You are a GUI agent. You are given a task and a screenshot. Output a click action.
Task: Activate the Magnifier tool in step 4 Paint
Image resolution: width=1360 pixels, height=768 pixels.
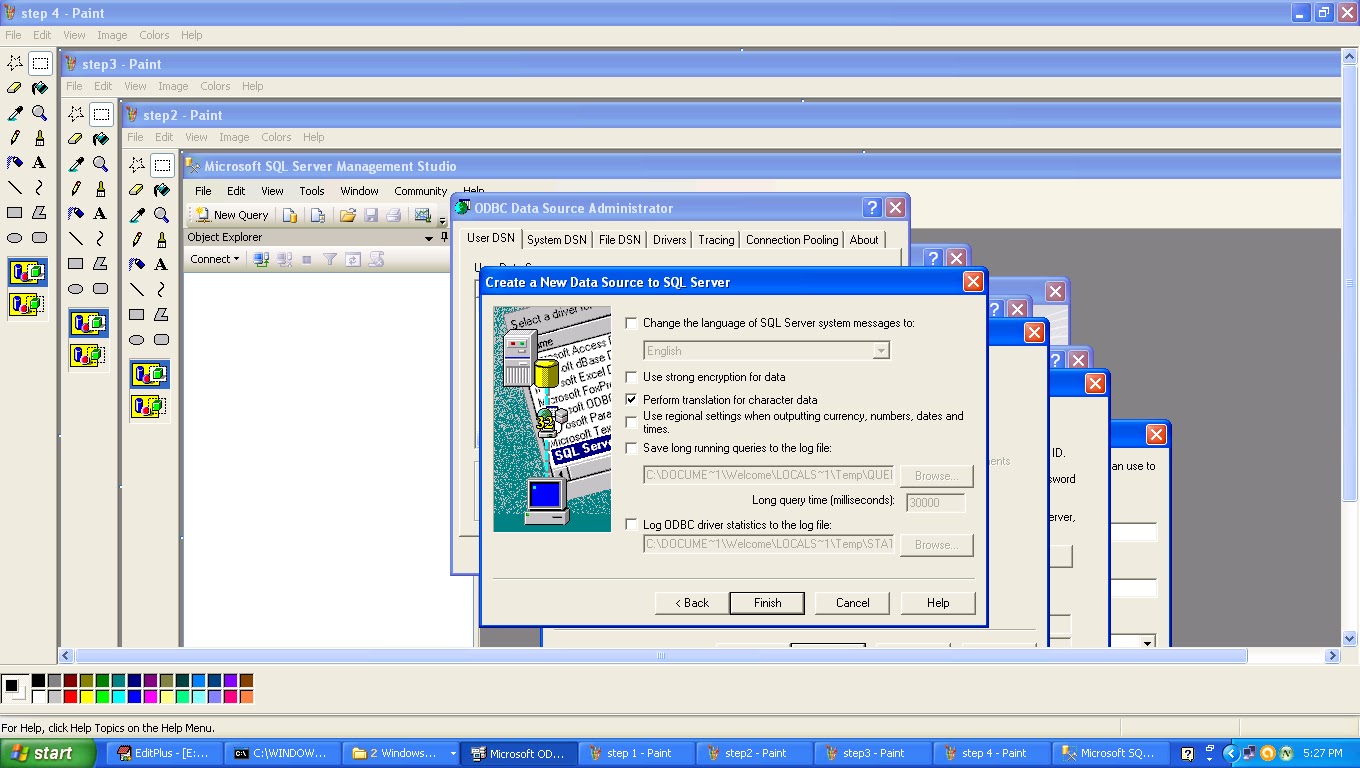point(40,113)
